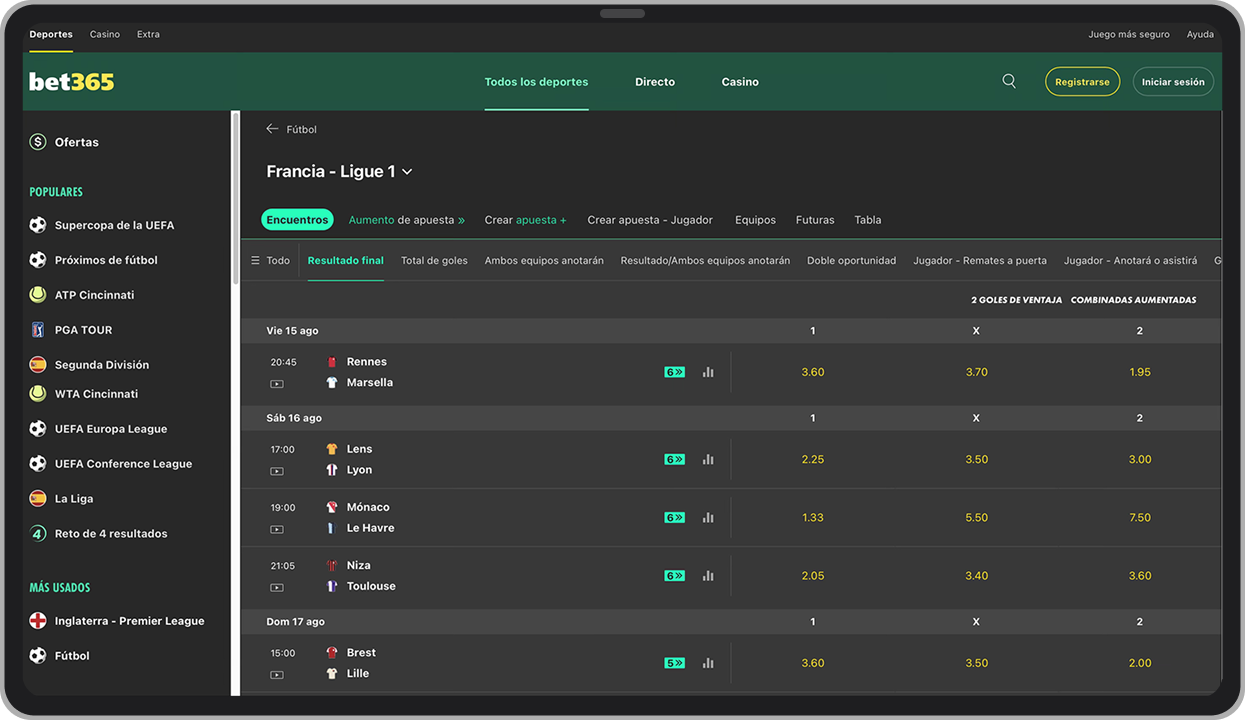Image resolution: width=1245 pixels, height=720 pixels.
Task: Click the sidebar vertical scrollbar
Action: tap(236, 200)
